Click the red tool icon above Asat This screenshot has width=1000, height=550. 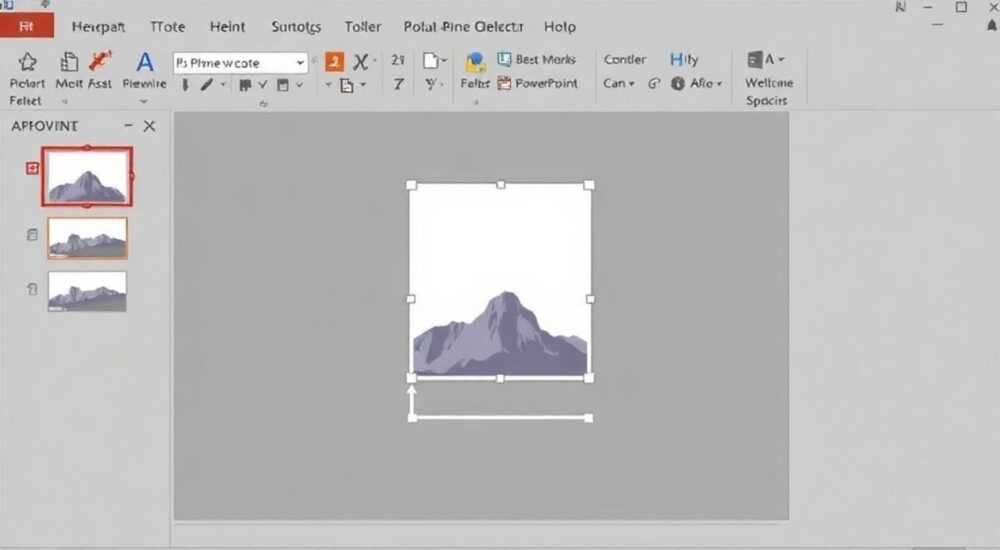pos(100,61)
